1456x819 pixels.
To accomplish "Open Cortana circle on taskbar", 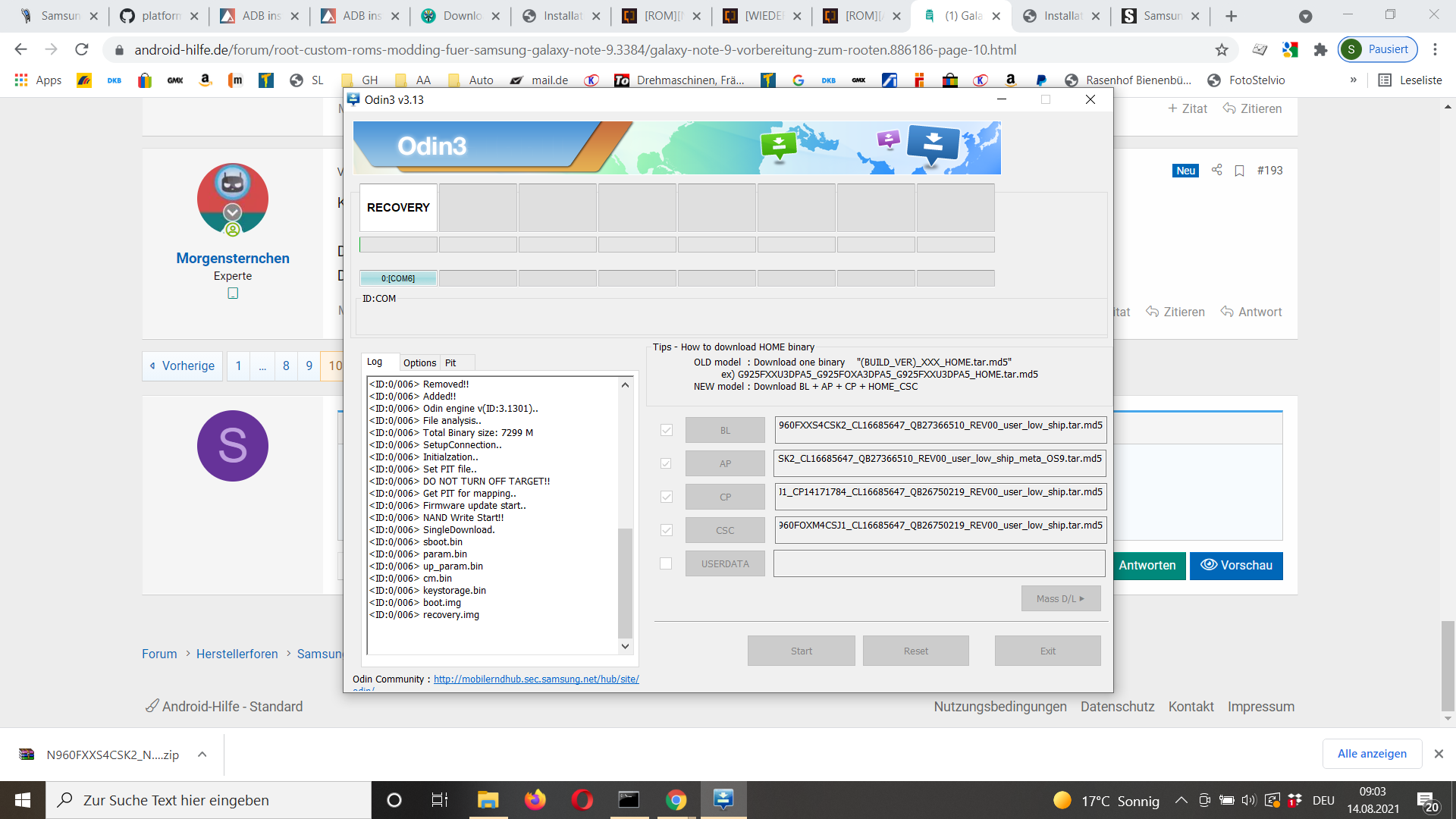I will (394, 800).
